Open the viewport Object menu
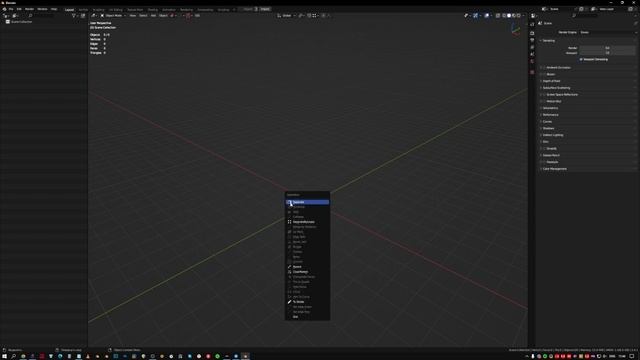 click(x=163, y=16)
